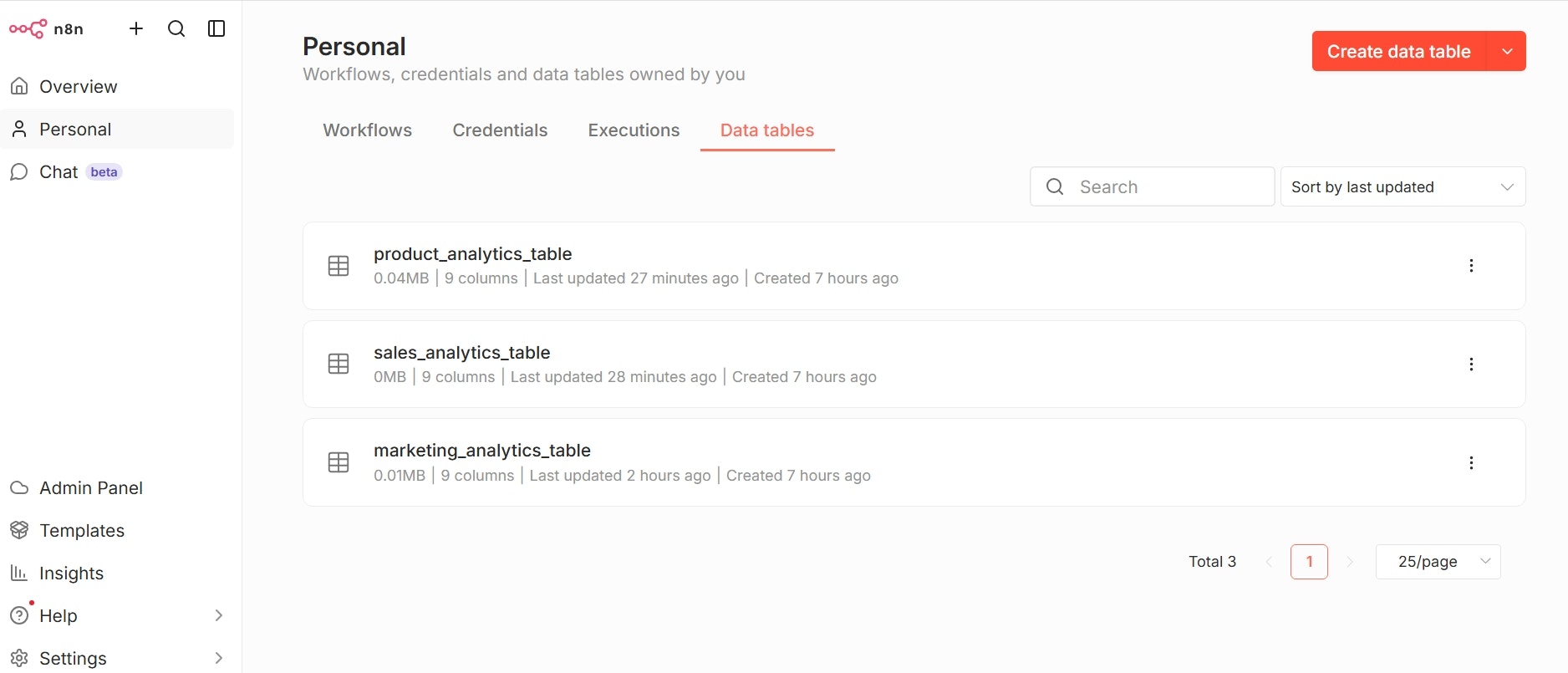Collapse the sidebar with the panel icon

(x=216, y=28)
